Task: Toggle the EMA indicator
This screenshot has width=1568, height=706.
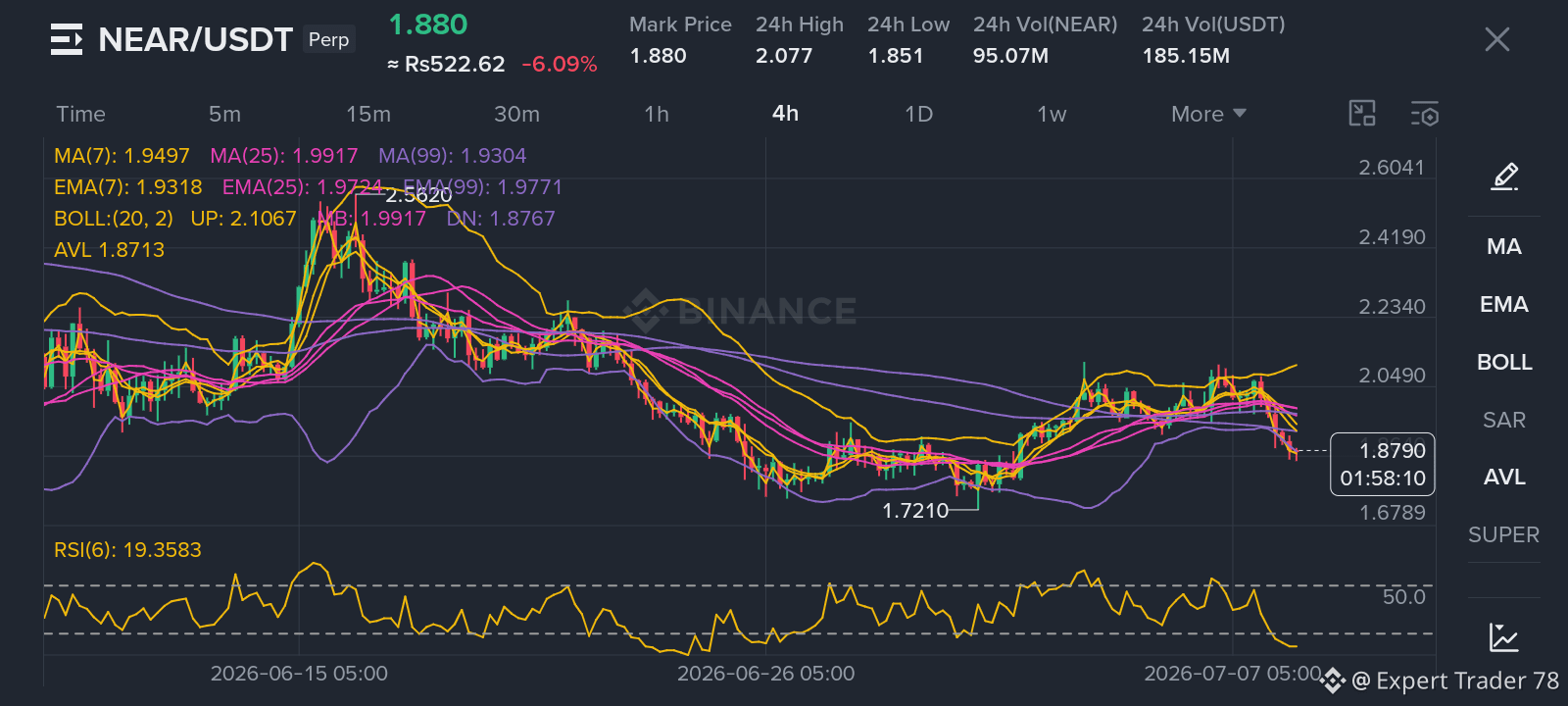Action: 1504,305
